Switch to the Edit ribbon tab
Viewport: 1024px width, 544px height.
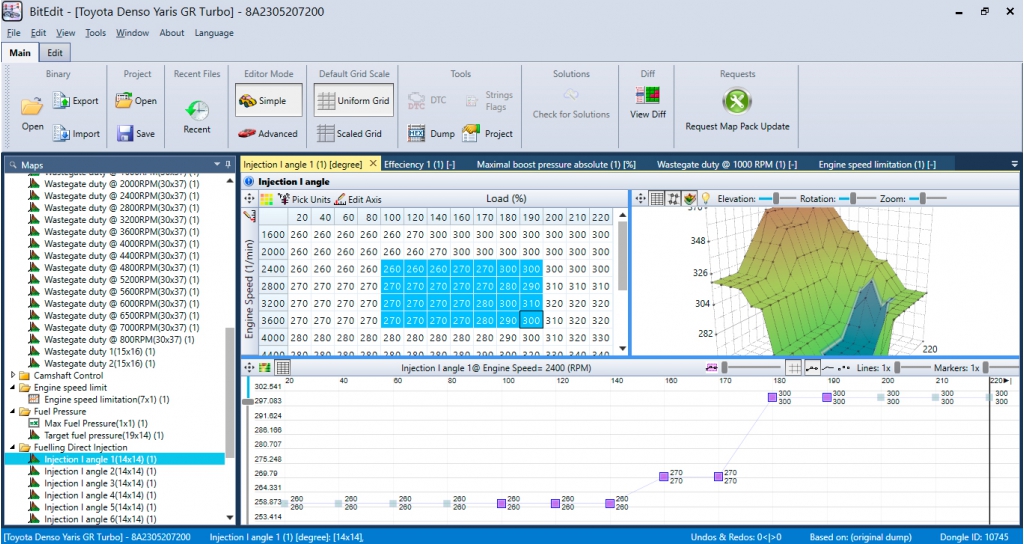[x=55, y=53]
